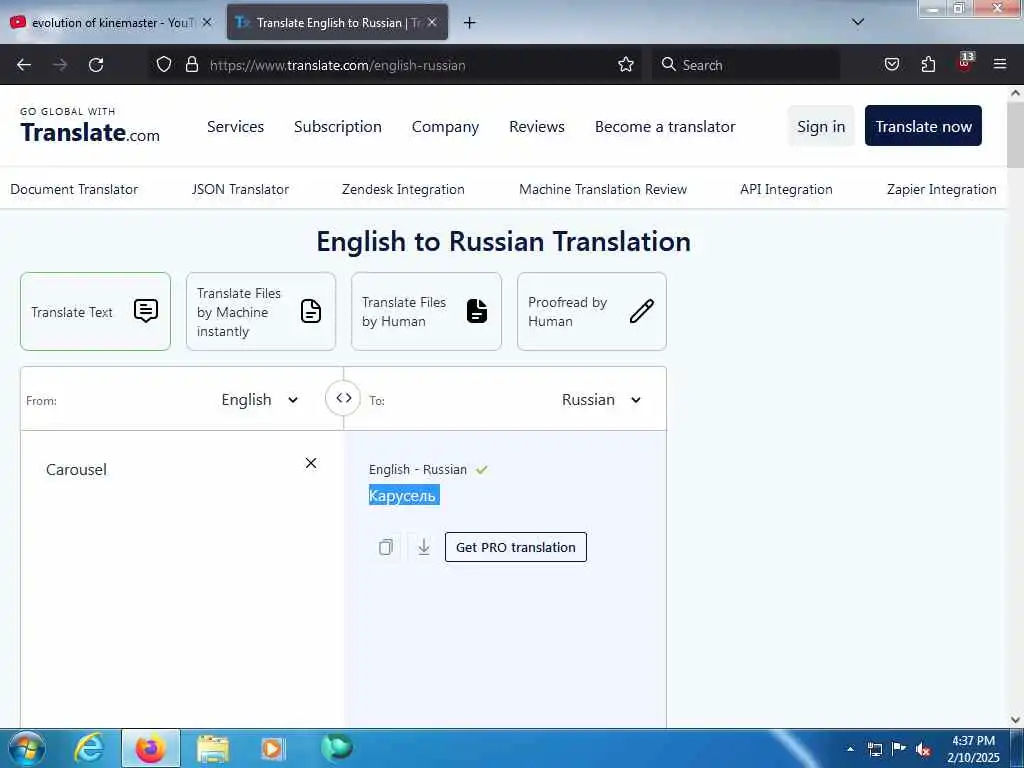Copy the Russian translation with the copy icon
Screen dimensions: 1024x768
tap(385, 547)
